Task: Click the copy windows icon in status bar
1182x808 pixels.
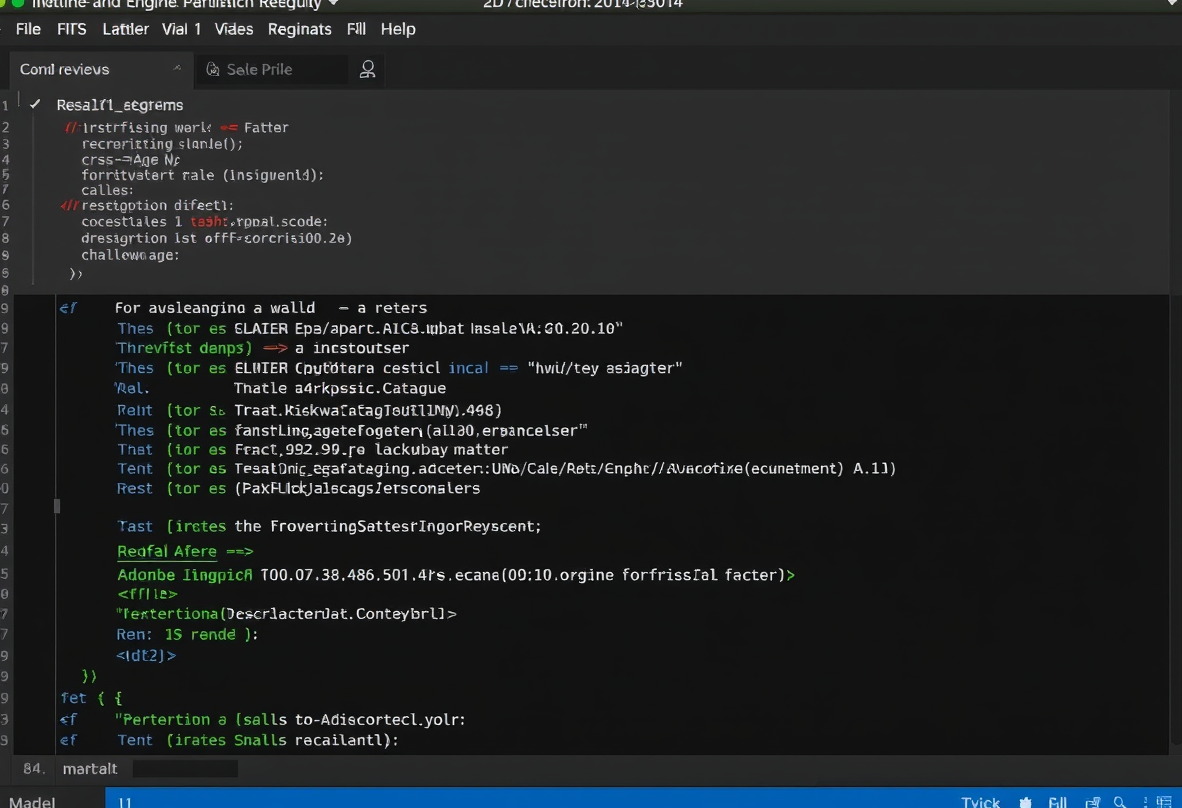Action: click(1093, 803)
